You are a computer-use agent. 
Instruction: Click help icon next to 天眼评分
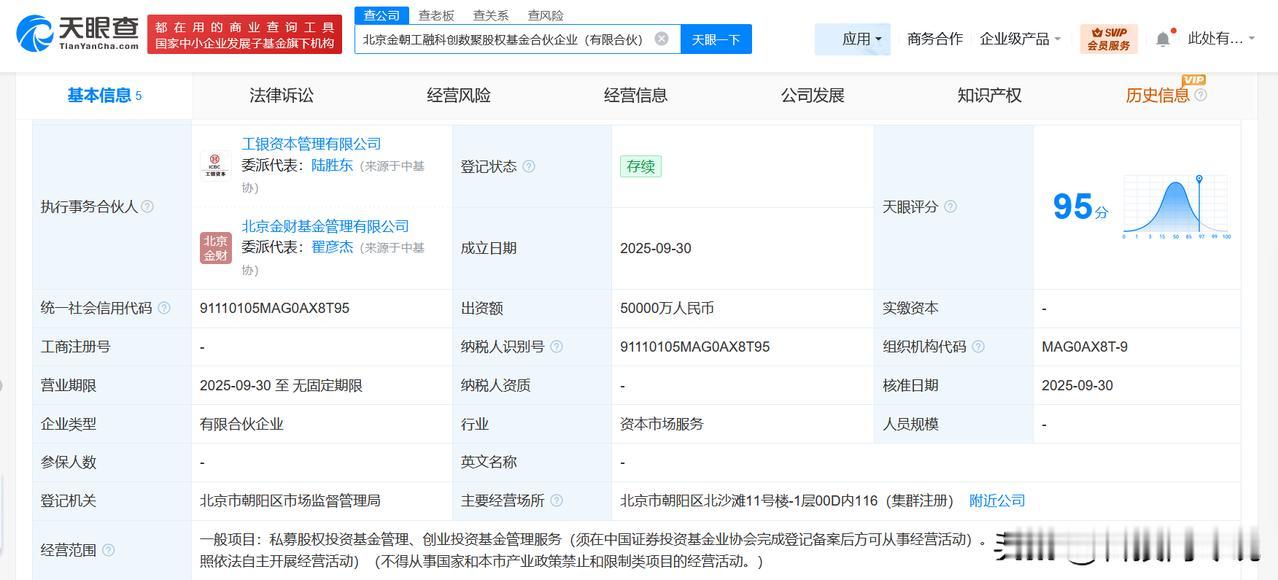(x=950, y=206)
